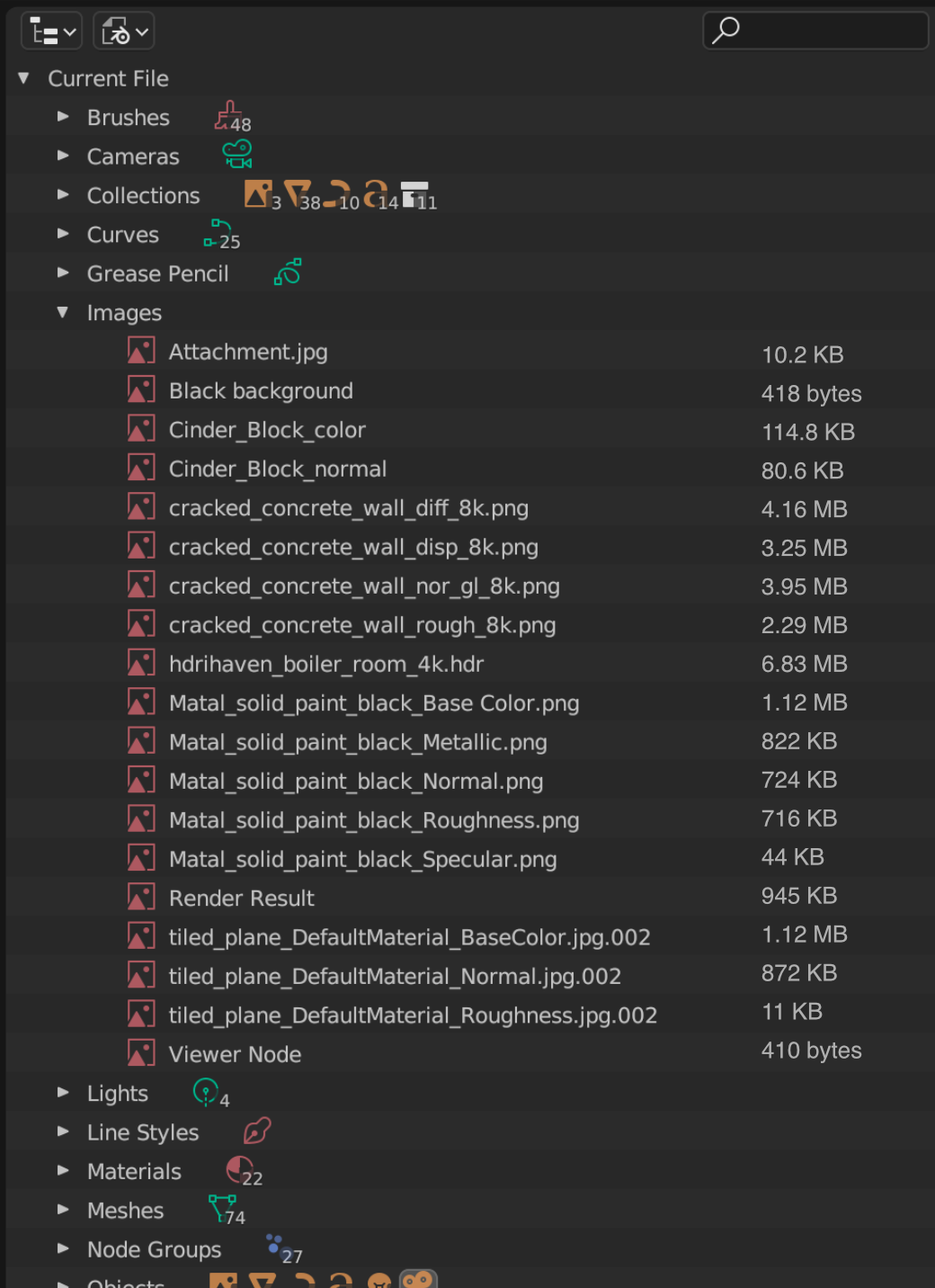Click the image icon beside Cinder_Block_color

pos(141,429)
